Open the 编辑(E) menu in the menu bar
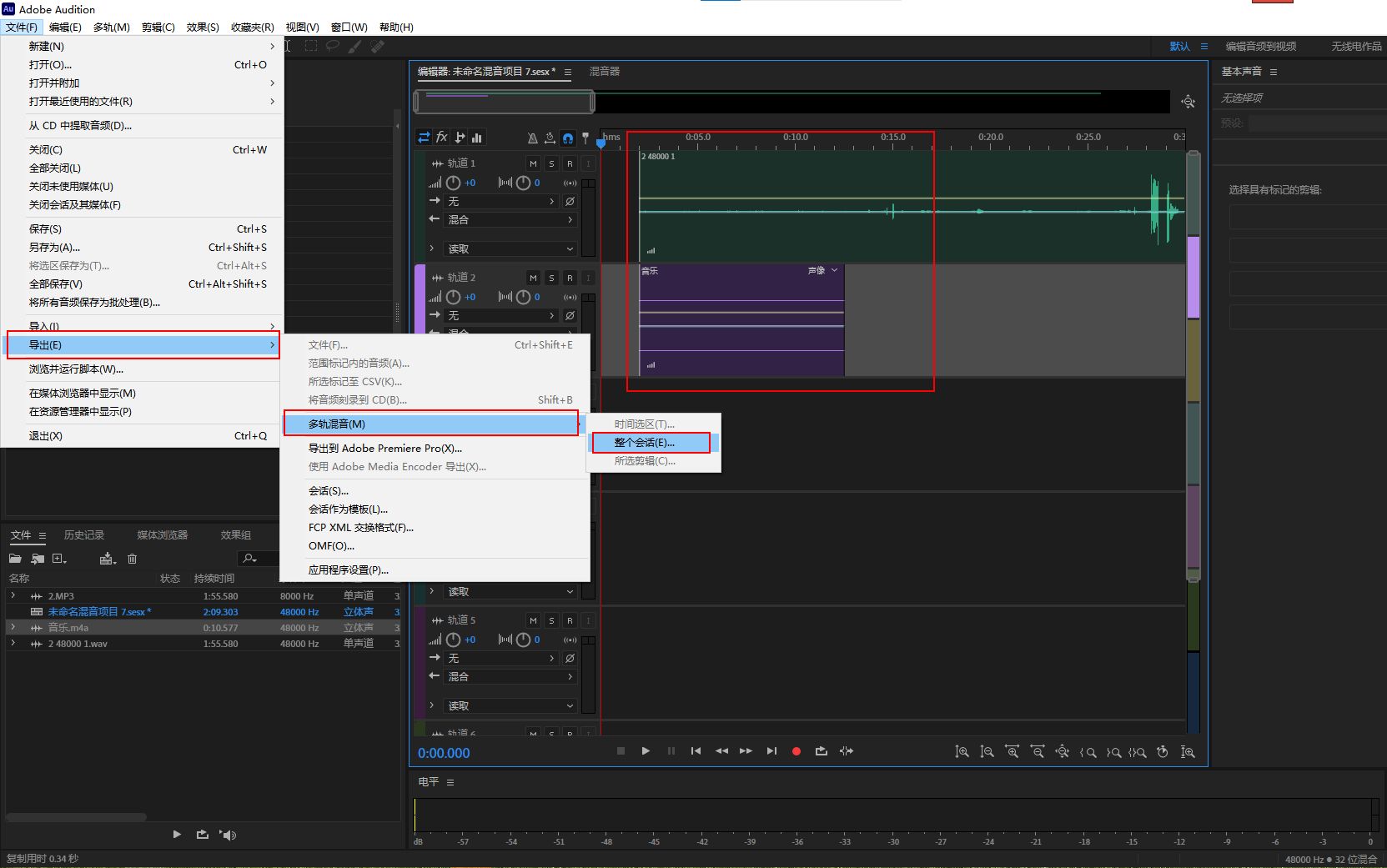Screen dimensions: 1387x868 tap(65, 27)
